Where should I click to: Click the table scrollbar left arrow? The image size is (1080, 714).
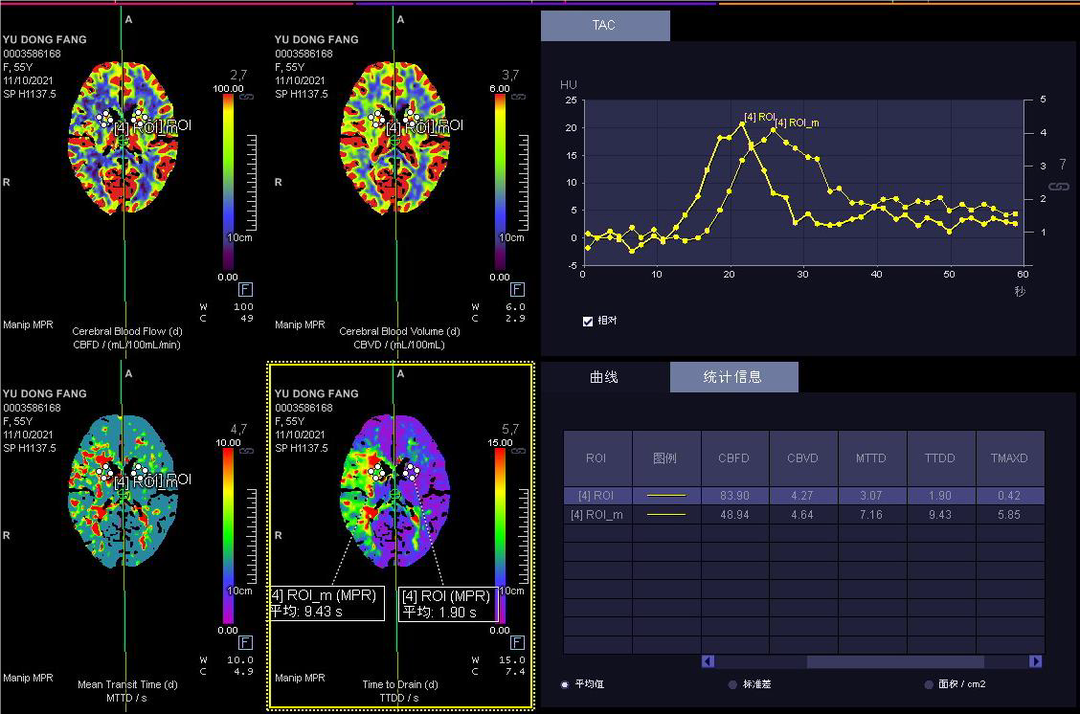pyautogui.click(x=707, y=661)
